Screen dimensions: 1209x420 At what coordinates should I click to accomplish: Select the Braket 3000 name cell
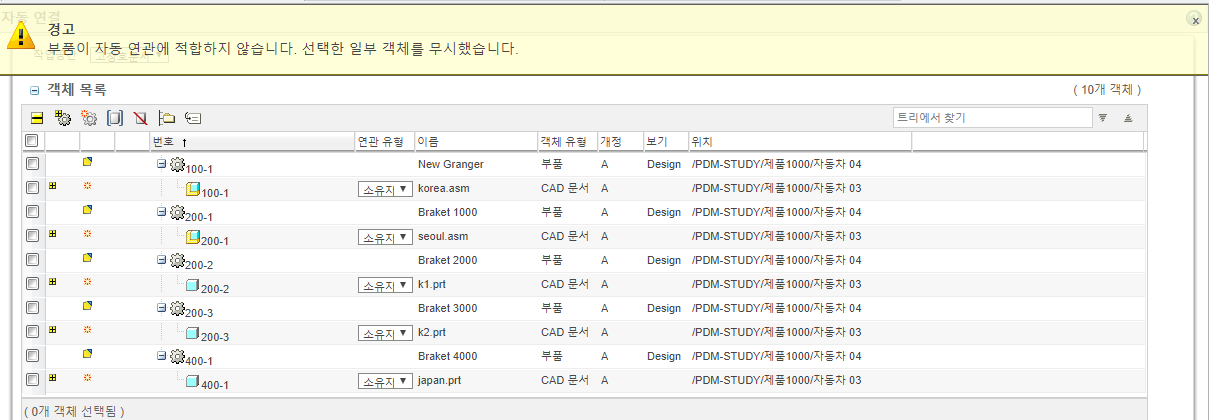point(447,308)
